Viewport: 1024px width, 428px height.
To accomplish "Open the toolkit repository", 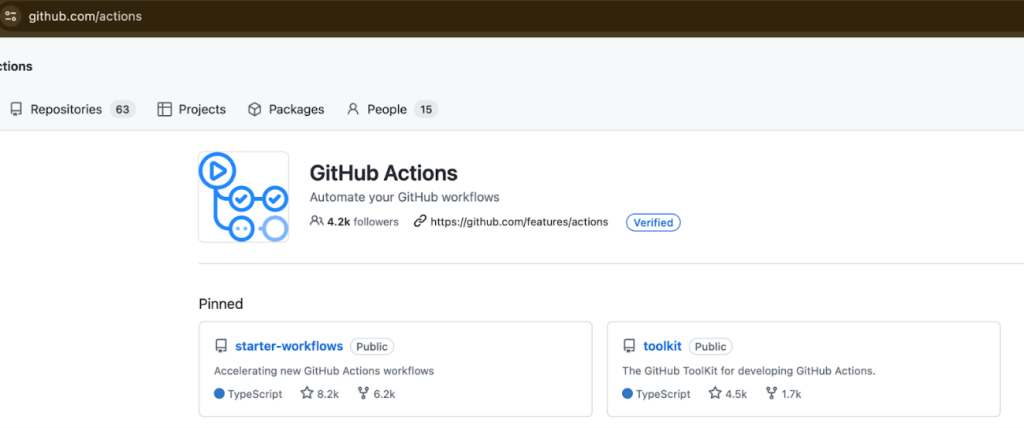I will click(663, 346).
